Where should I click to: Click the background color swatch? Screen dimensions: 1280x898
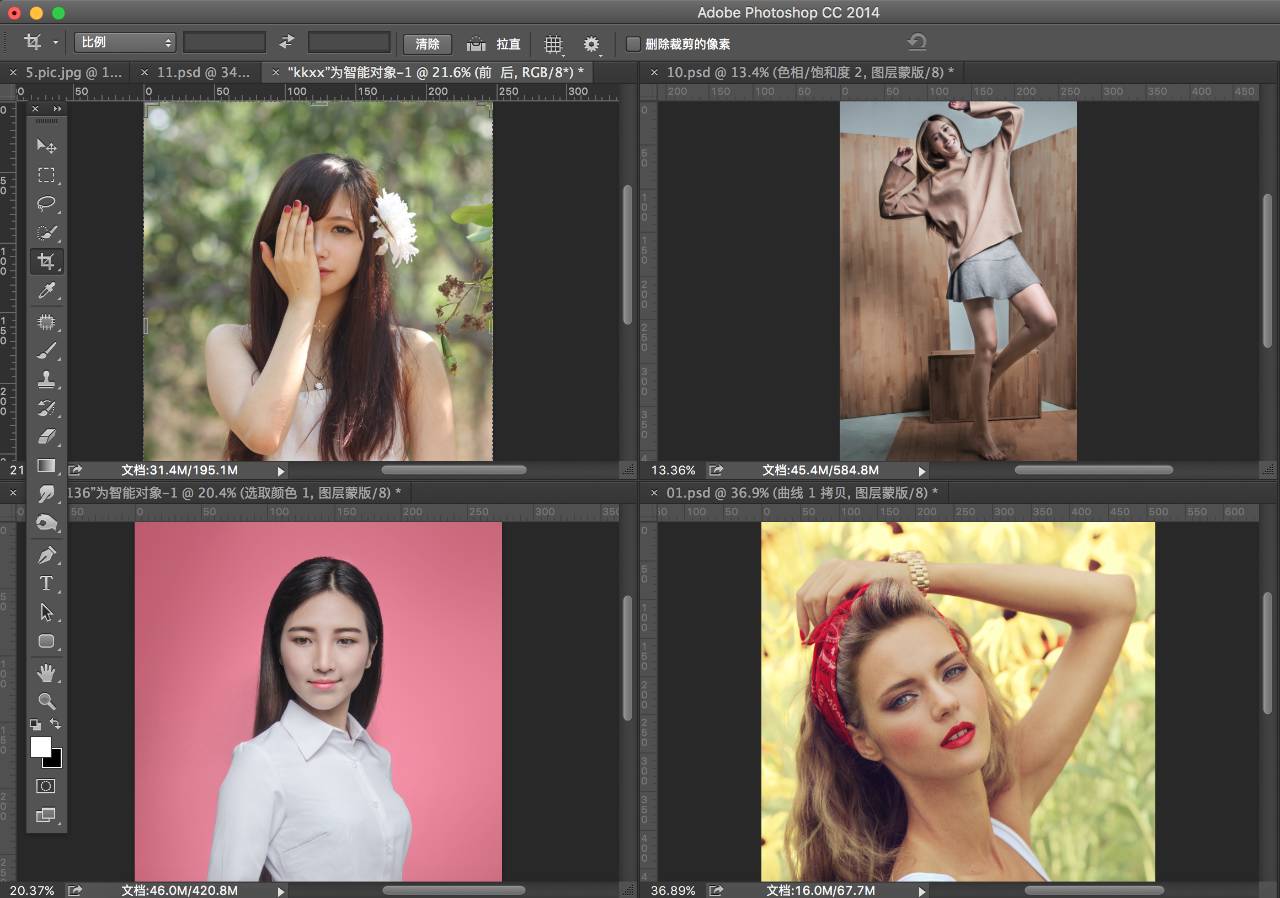[x=55, y=761]
